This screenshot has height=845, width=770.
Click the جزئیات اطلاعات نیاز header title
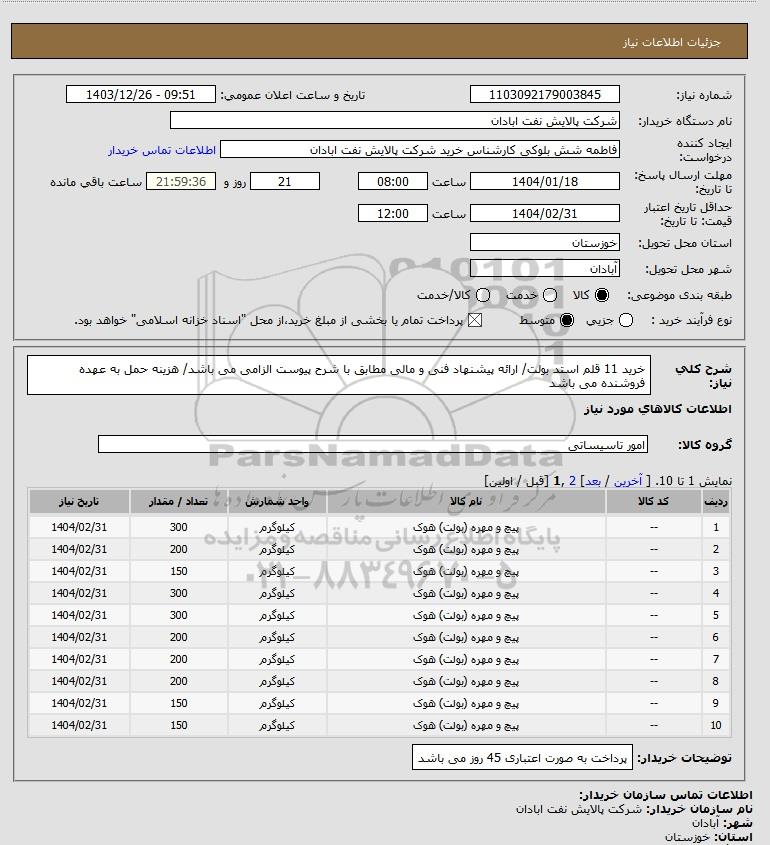[x=671, y=43]
